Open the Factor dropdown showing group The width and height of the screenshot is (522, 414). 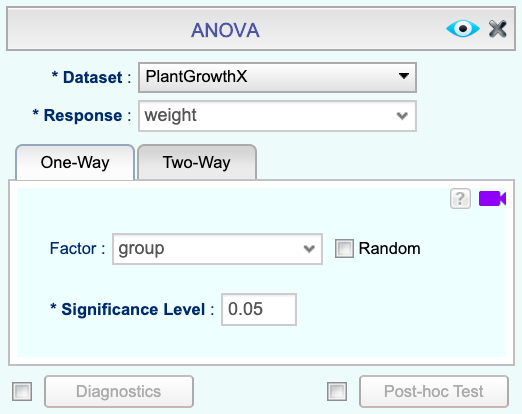pyautogui.click(x=217, y=249)
